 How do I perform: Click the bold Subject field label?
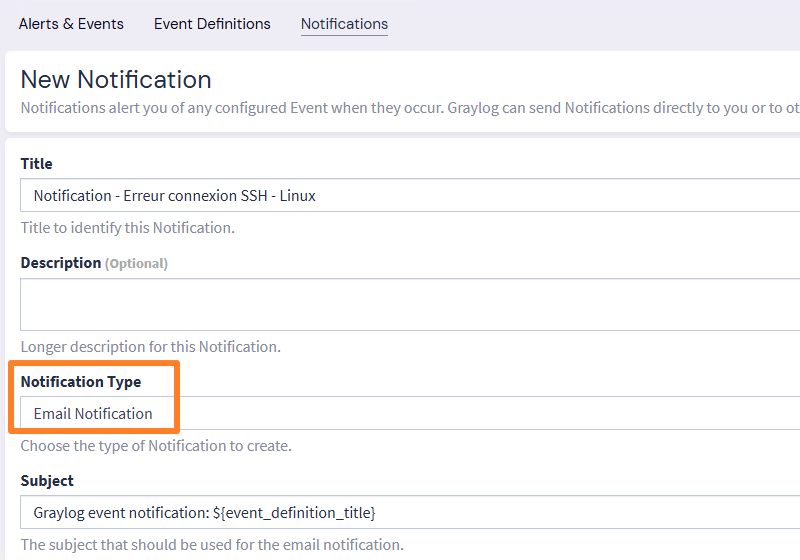[47, 481]
